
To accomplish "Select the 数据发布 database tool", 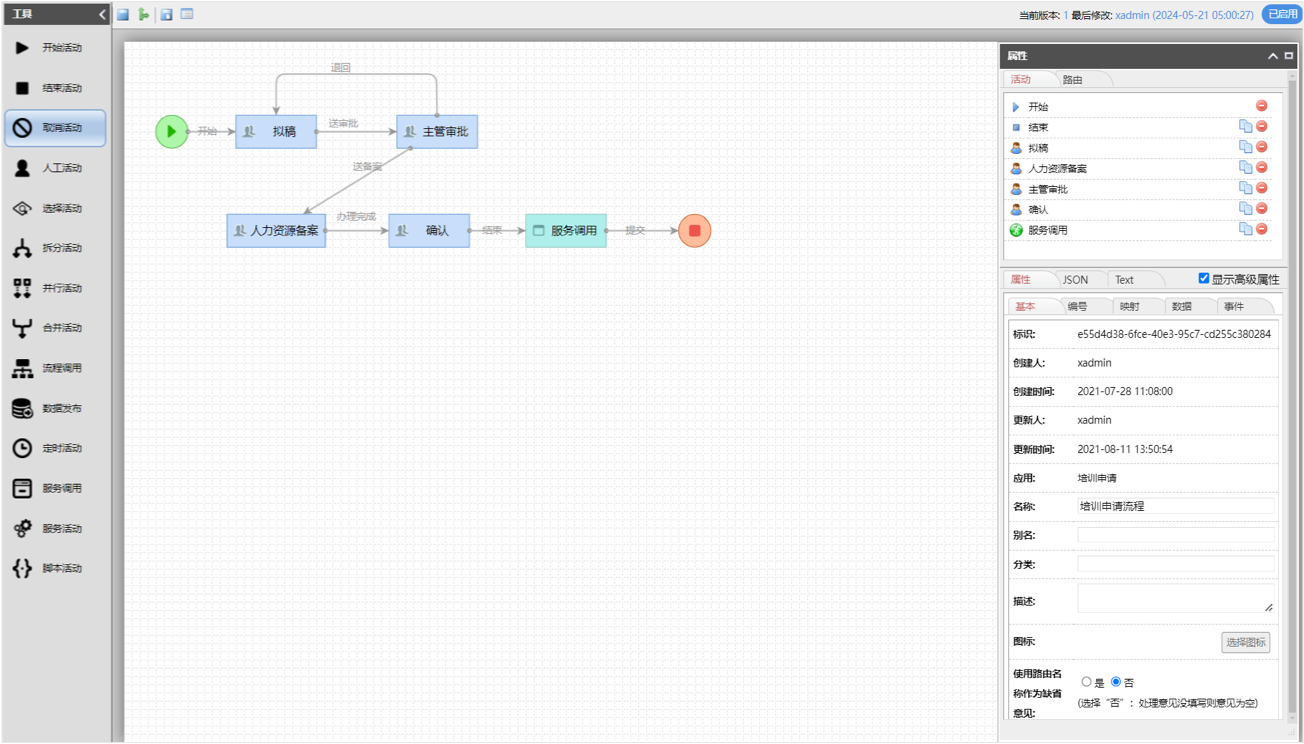I will (56, 408).
